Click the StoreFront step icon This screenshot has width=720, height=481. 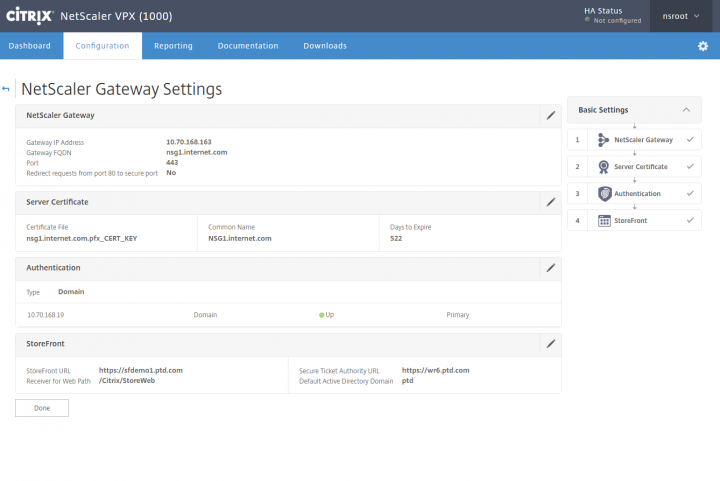pyautogui.click(x=604, y=221)
